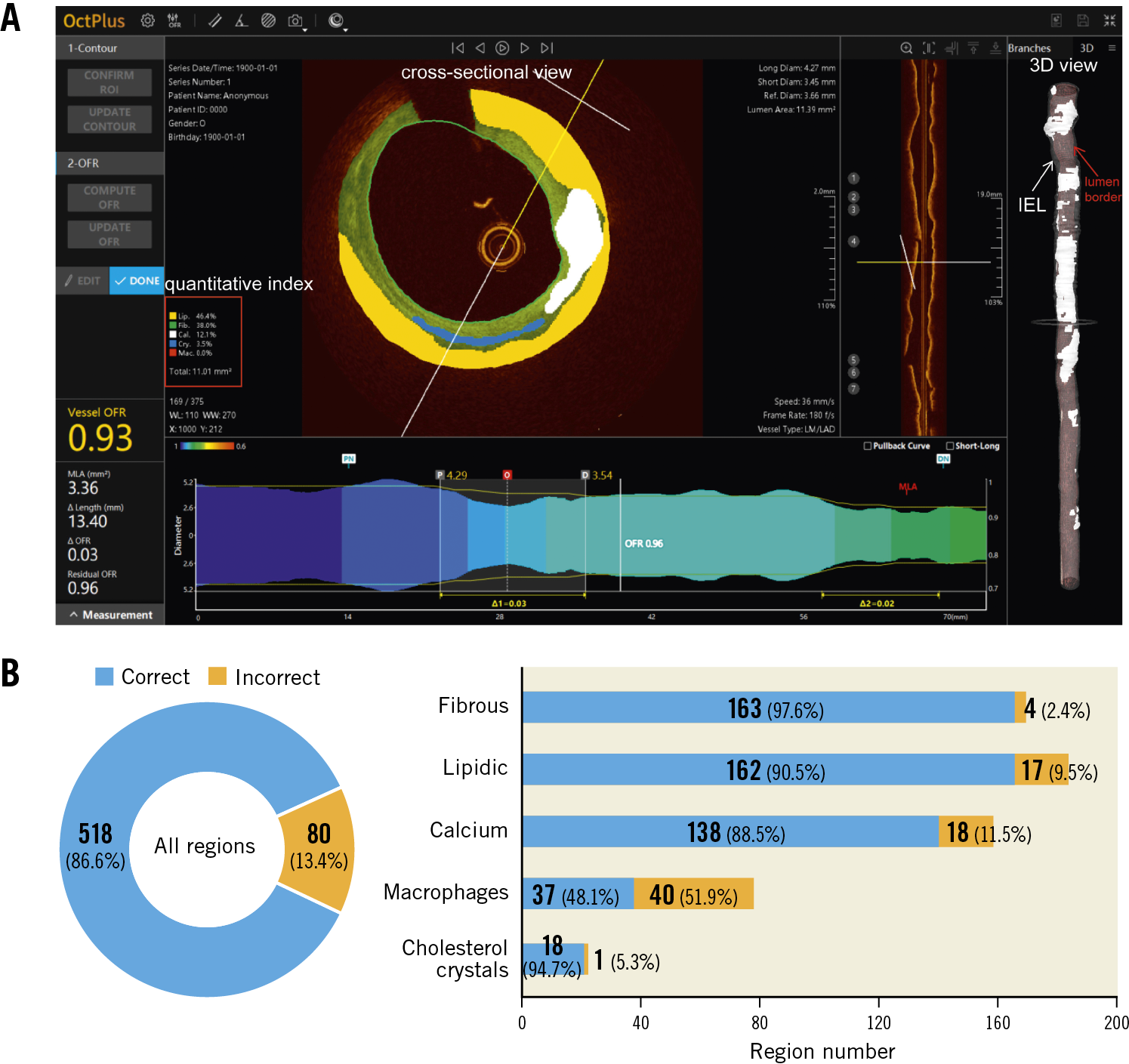The height and width of the screenshot is (1064, 1129).
Task: Click the play button for frame playback
Action: (x=502, y=48)
